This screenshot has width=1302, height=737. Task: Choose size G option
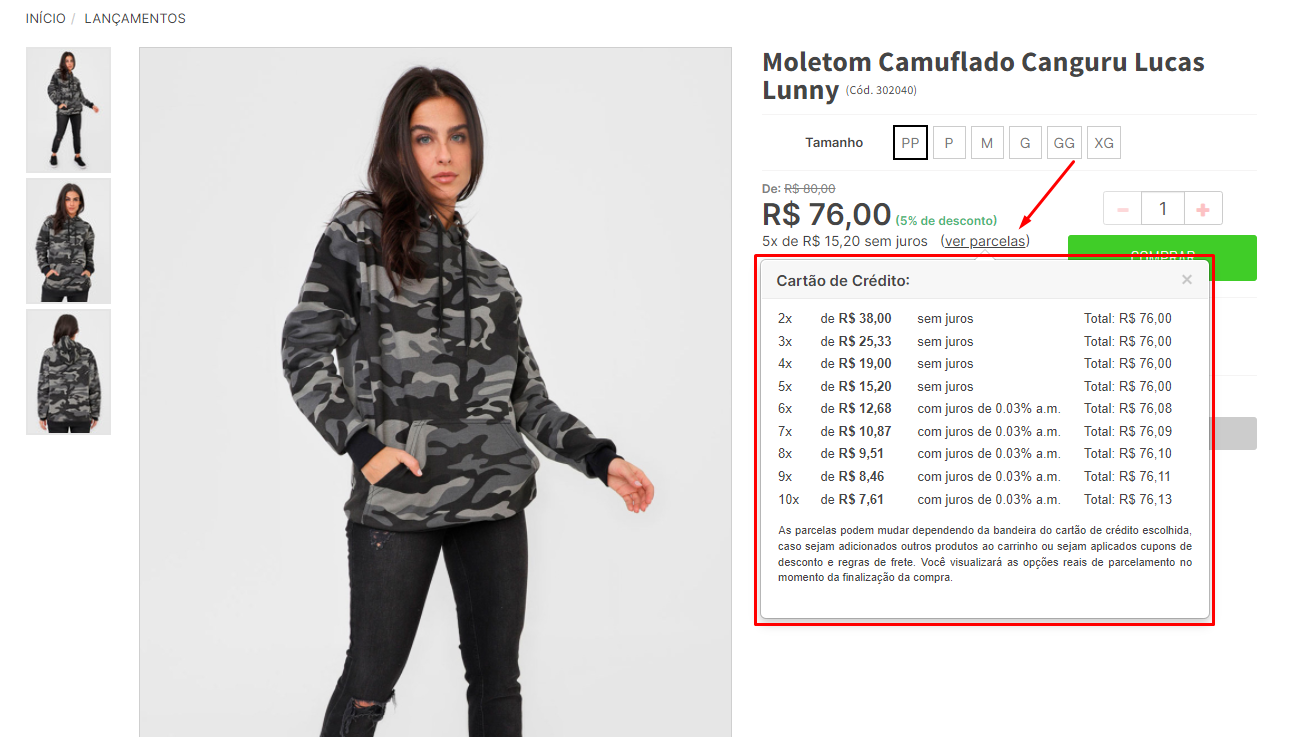[x=1025, y=143]
